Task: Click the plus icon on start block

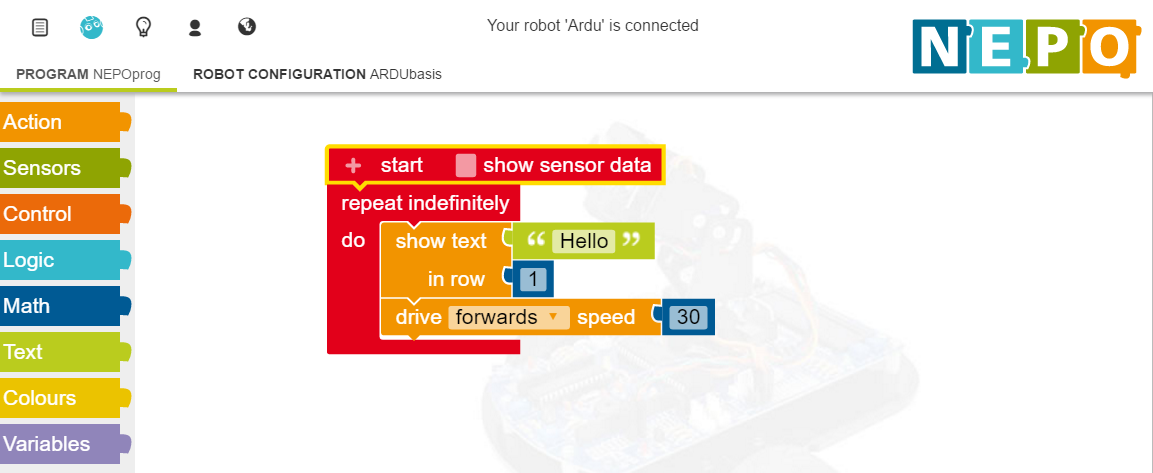Action: (x=353, y=166)
